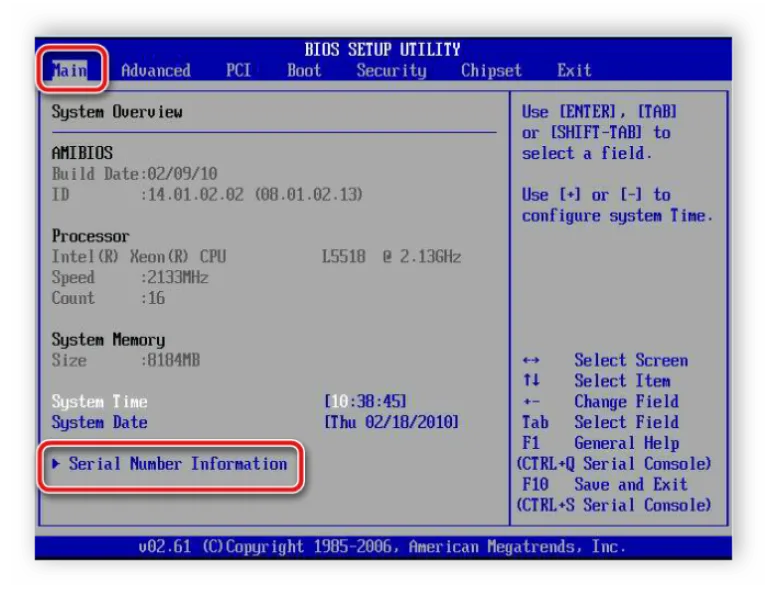Click the F10 Save and Exit entry
Screen dimensions: 768x596
pyautogui.click(x=605, y=484)
